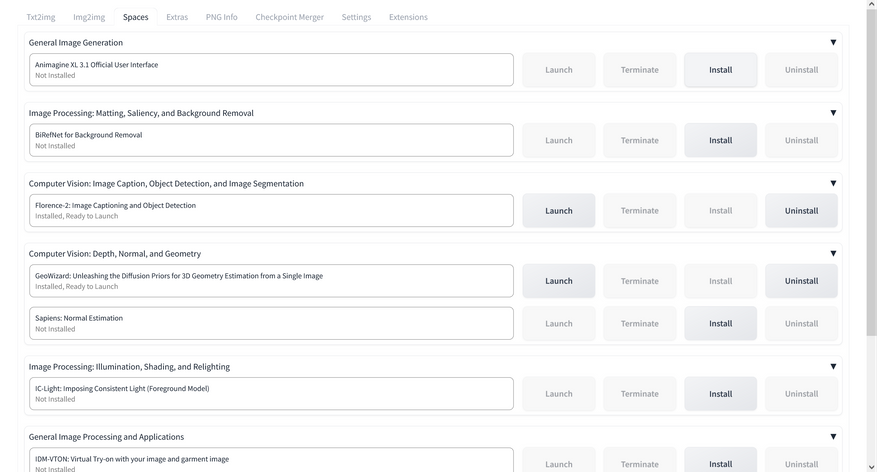The width and height of the screenshot is (877, 472).
Task: Collapse the Illumination, Shading, and Relighting section
Action: pos(833,367)
